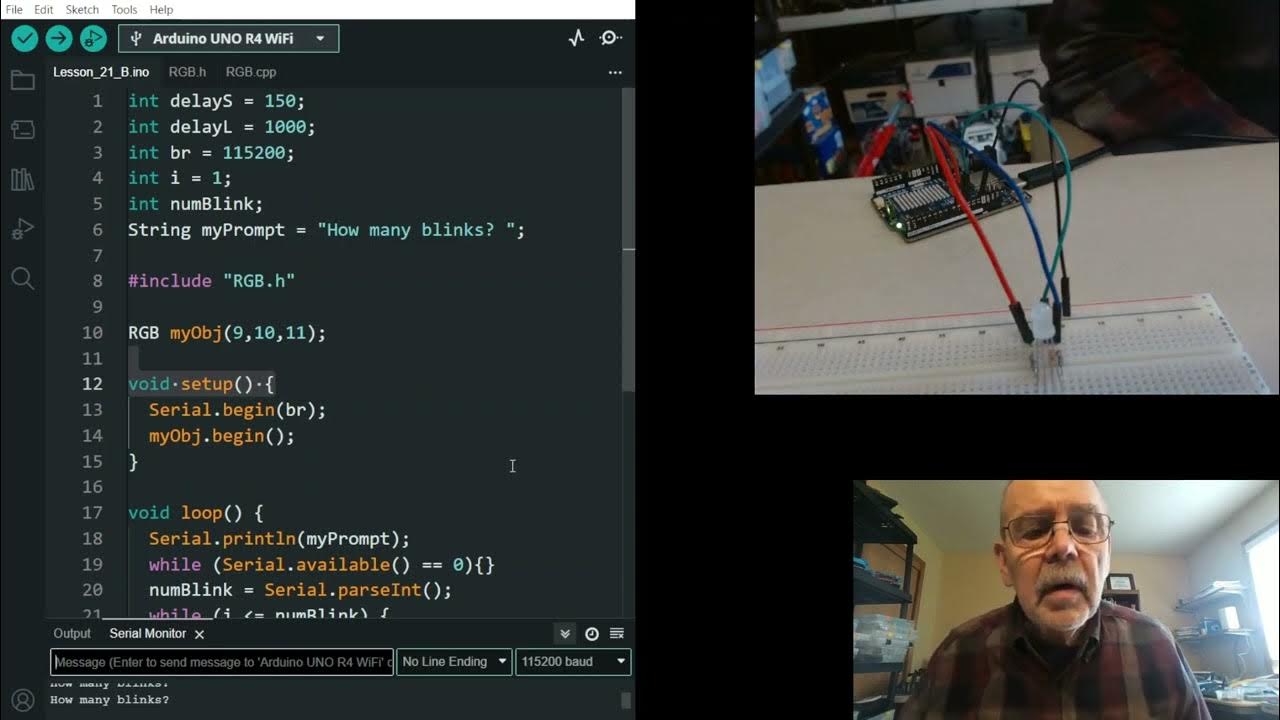Click the line "int delayL = 1000;"
1280x720 pixels.
click(222, 127)
